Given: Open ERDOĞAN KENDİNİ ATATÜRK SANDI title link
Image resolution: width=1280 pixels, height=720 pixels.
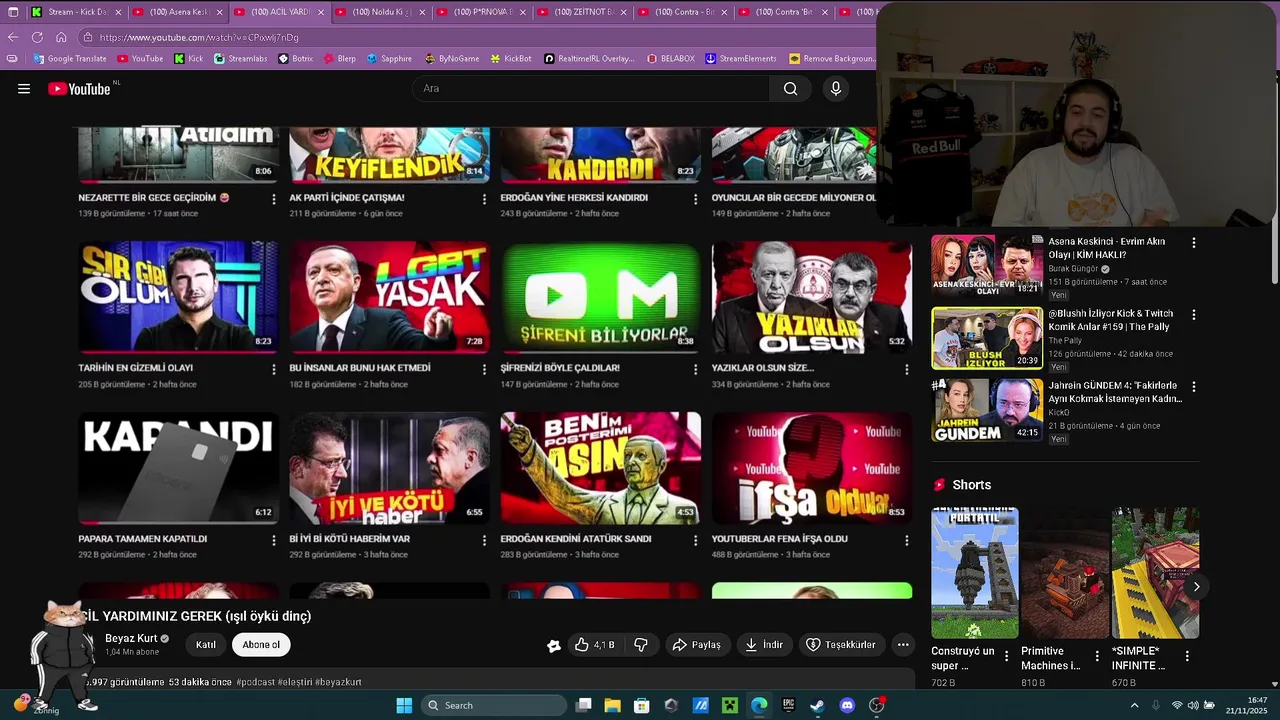Looking at the screenshot, I should 576,539.
